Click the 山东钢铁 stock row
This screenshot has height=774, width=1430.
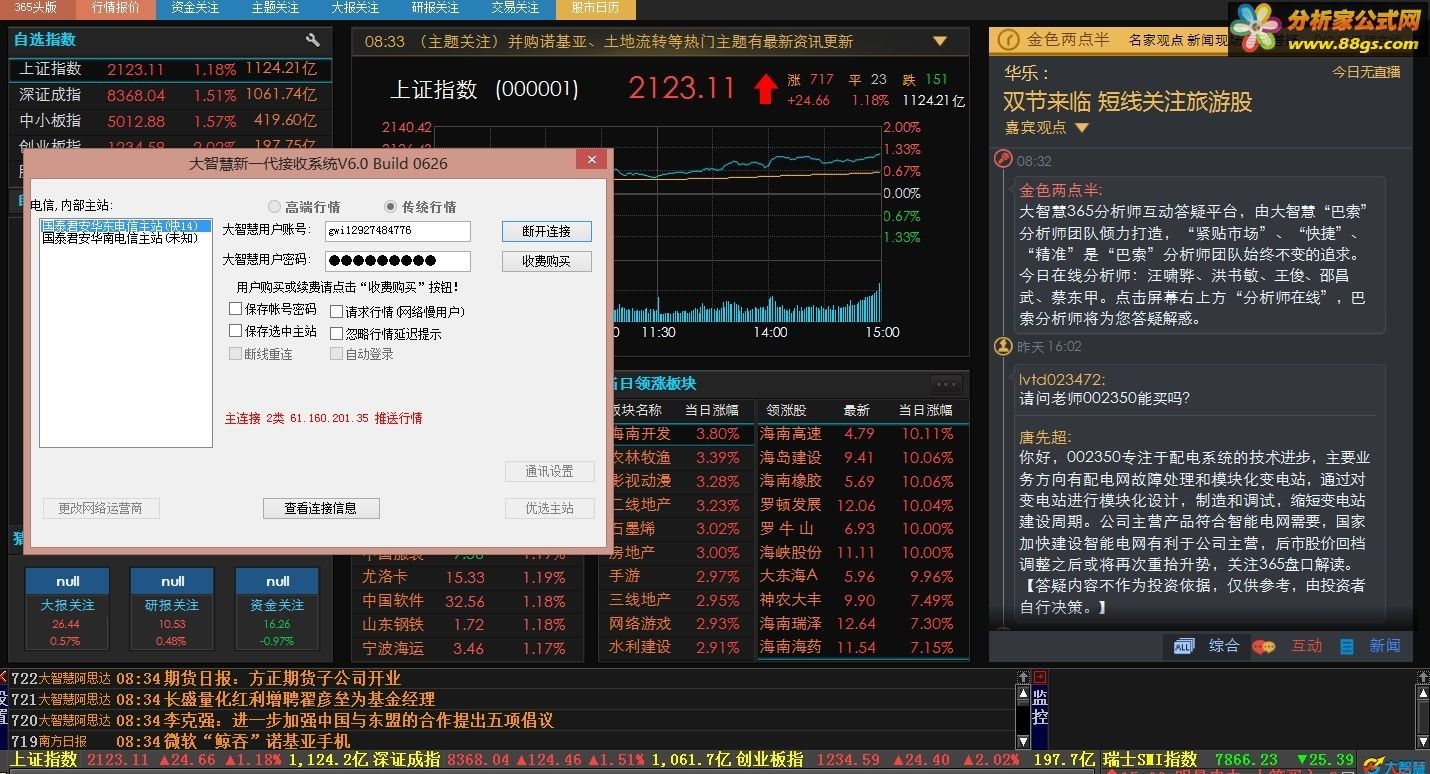pyautogui.click(x=468, y=624)
